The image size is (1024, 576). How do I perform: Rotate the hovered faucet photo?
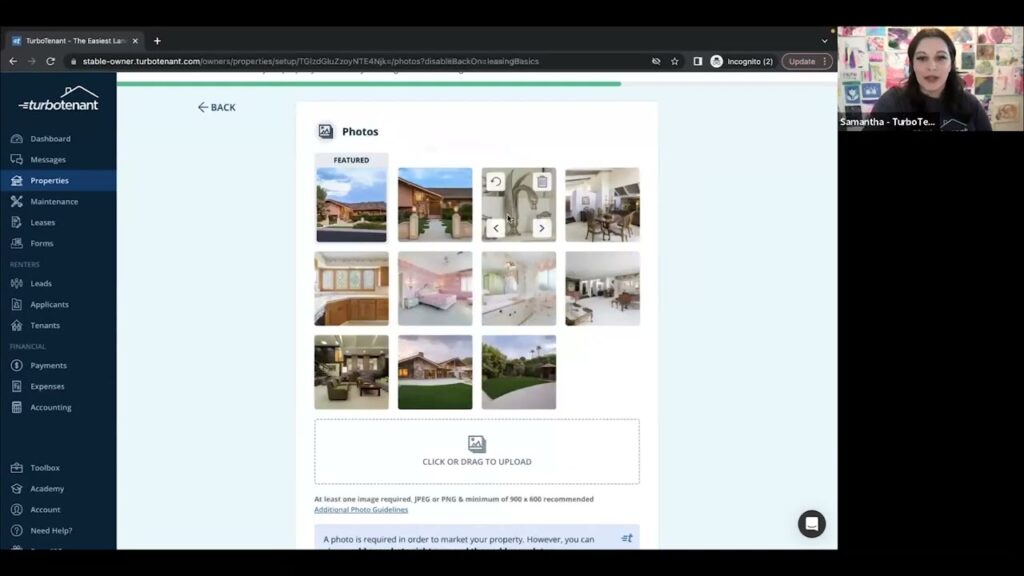(x=496, y=182)
